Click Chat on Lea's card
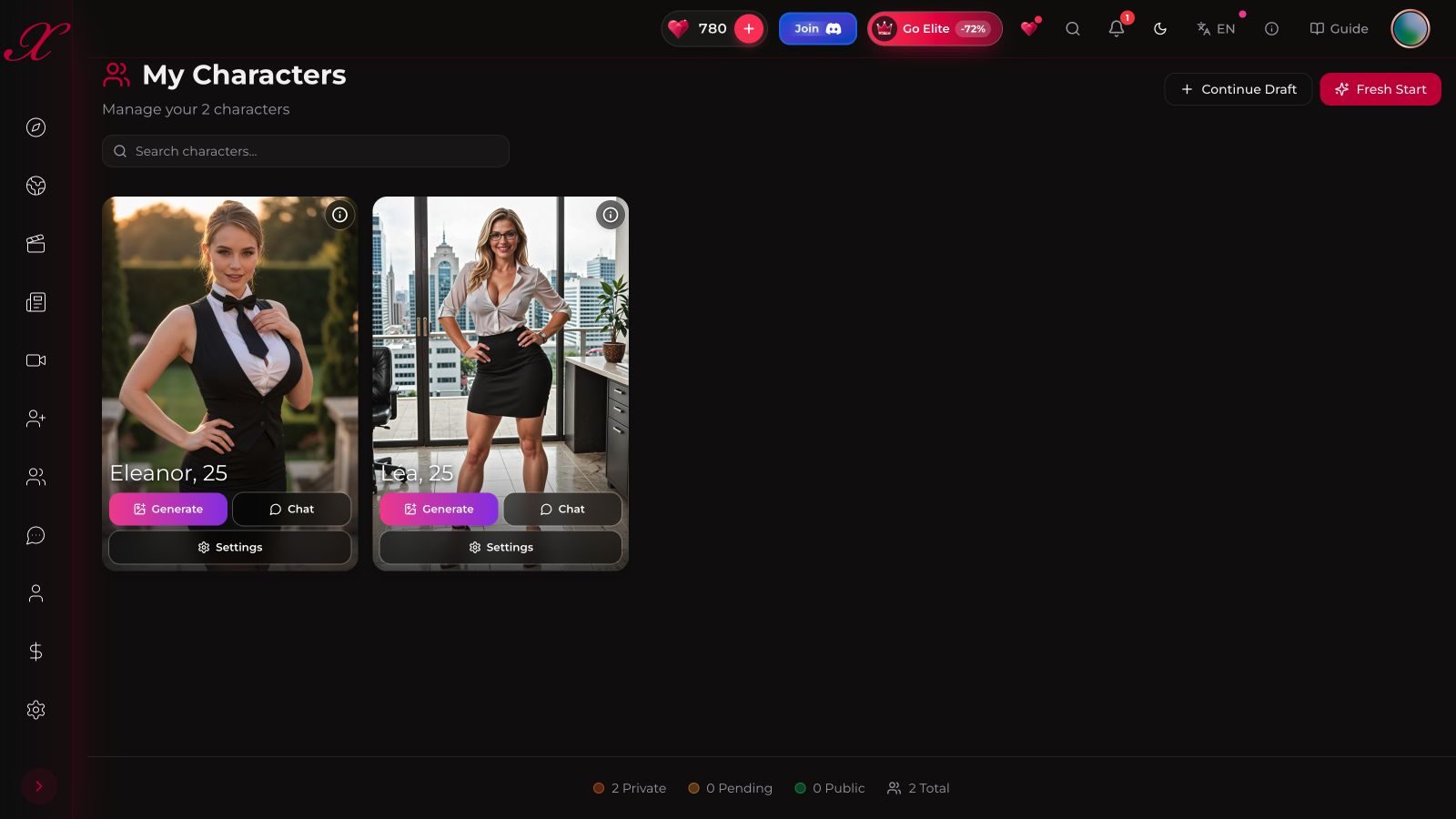Screen dimensions: 1456x819 tap(562, 509)
